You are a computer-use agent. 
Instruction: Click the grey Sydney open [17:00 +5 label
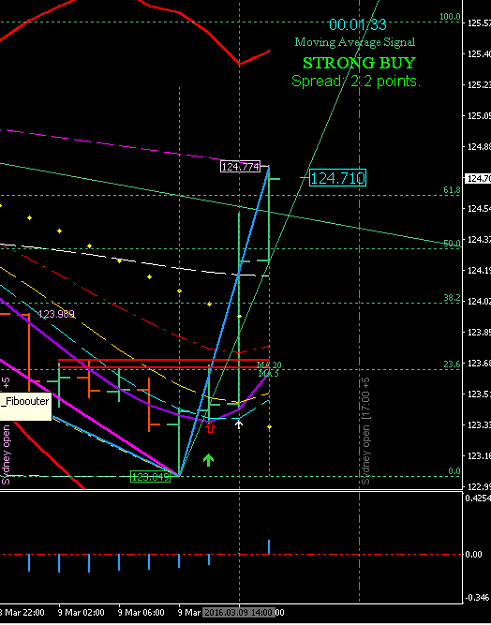coord(365,431)
